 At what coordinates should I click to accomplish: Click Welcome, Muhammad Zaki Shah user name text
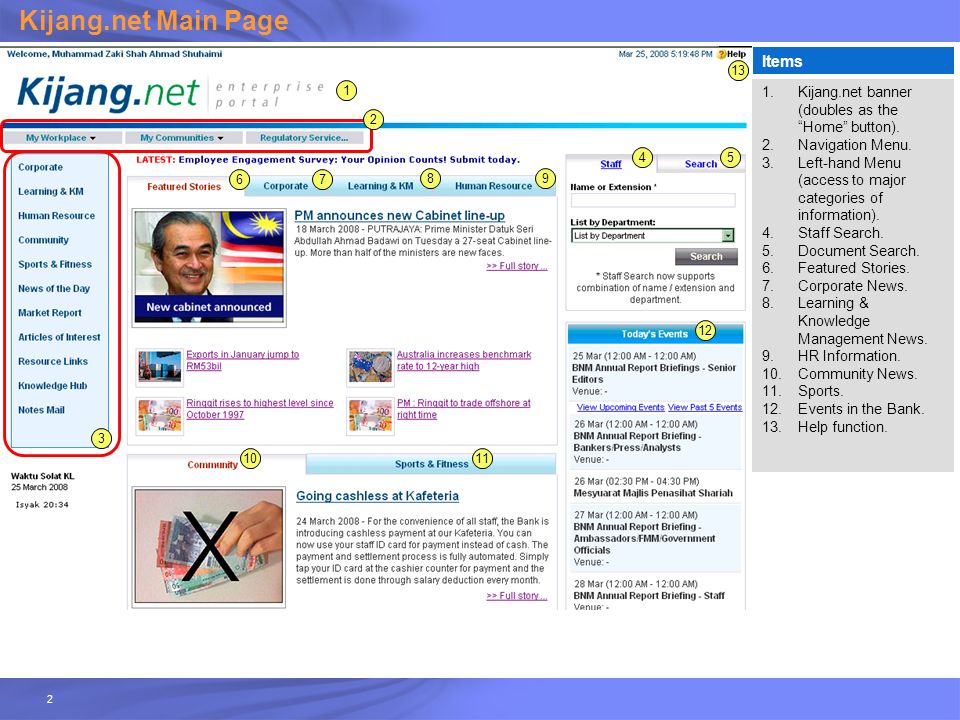coord(114,54)
